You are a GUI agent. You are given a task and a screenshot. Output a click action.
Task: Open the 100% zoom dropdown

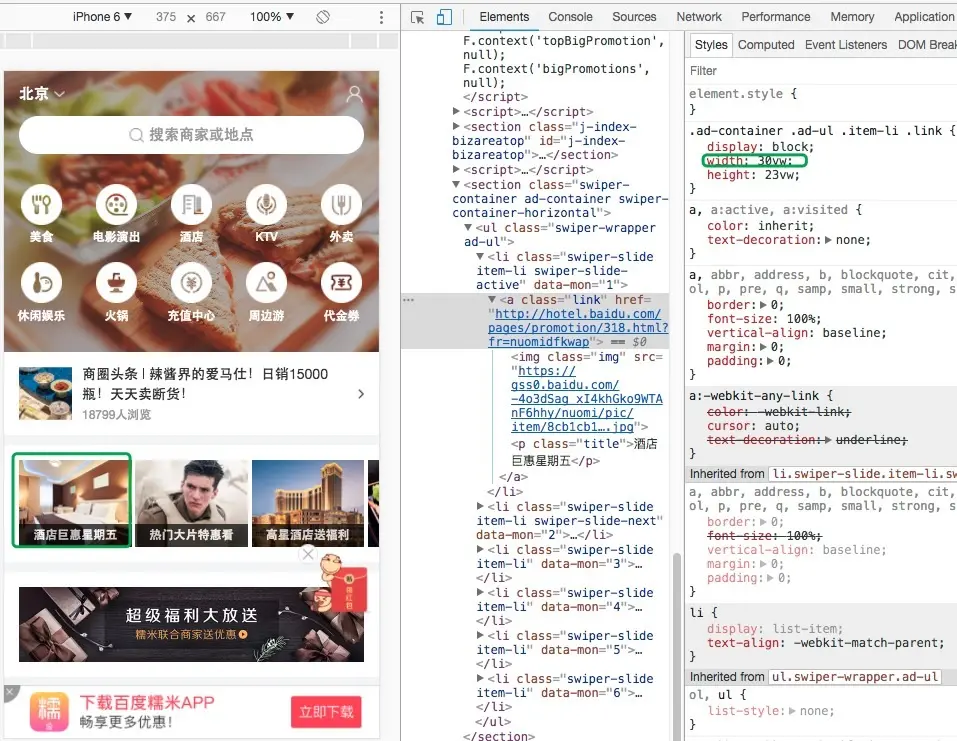272,16
